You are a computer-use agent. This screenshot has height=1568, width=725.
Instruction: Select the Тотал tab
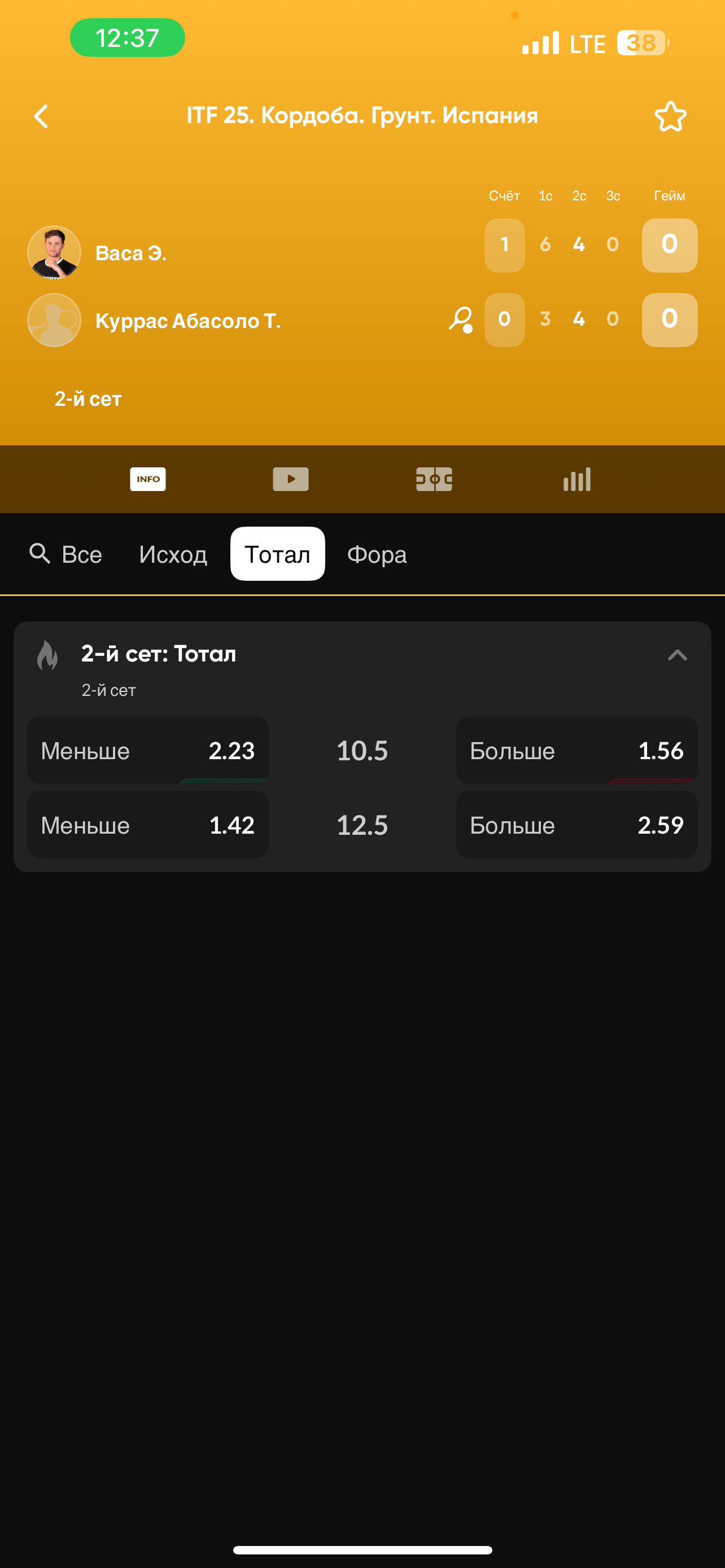(x=278, y=554)
